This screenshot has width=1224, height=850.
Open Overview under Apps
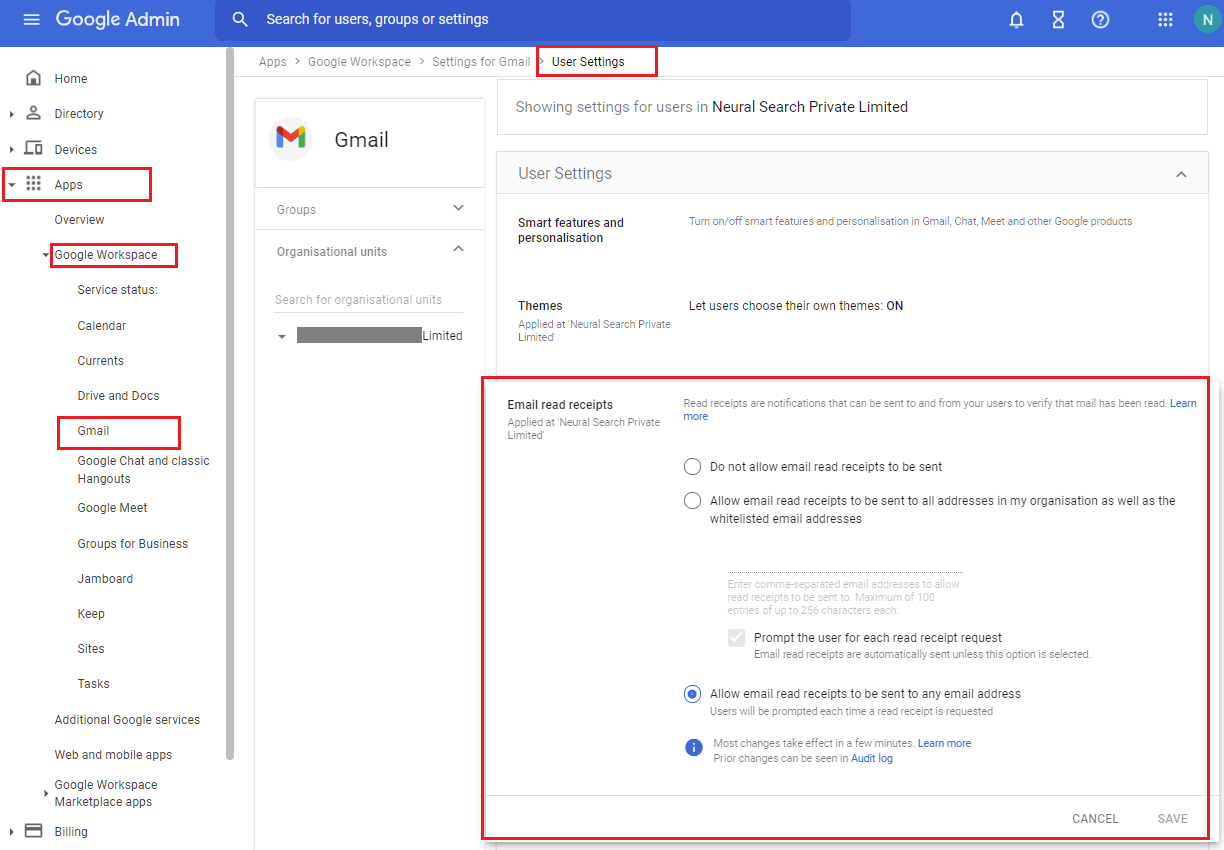click(79, 220)
